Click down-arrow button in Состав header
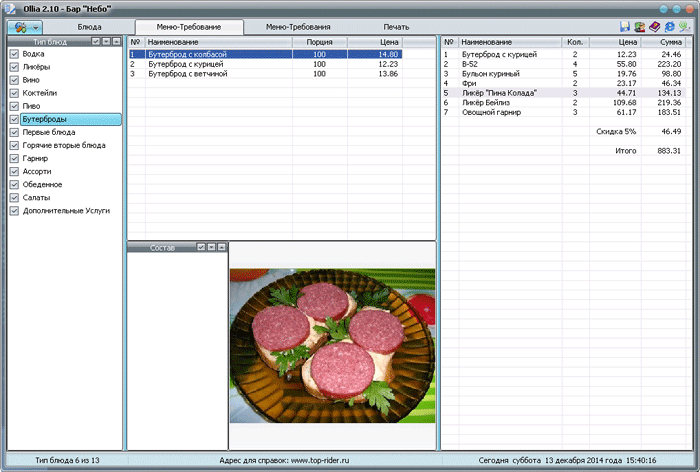Image resolution: width=700 pixels, height=472 pixels. (x=212, y=246)
